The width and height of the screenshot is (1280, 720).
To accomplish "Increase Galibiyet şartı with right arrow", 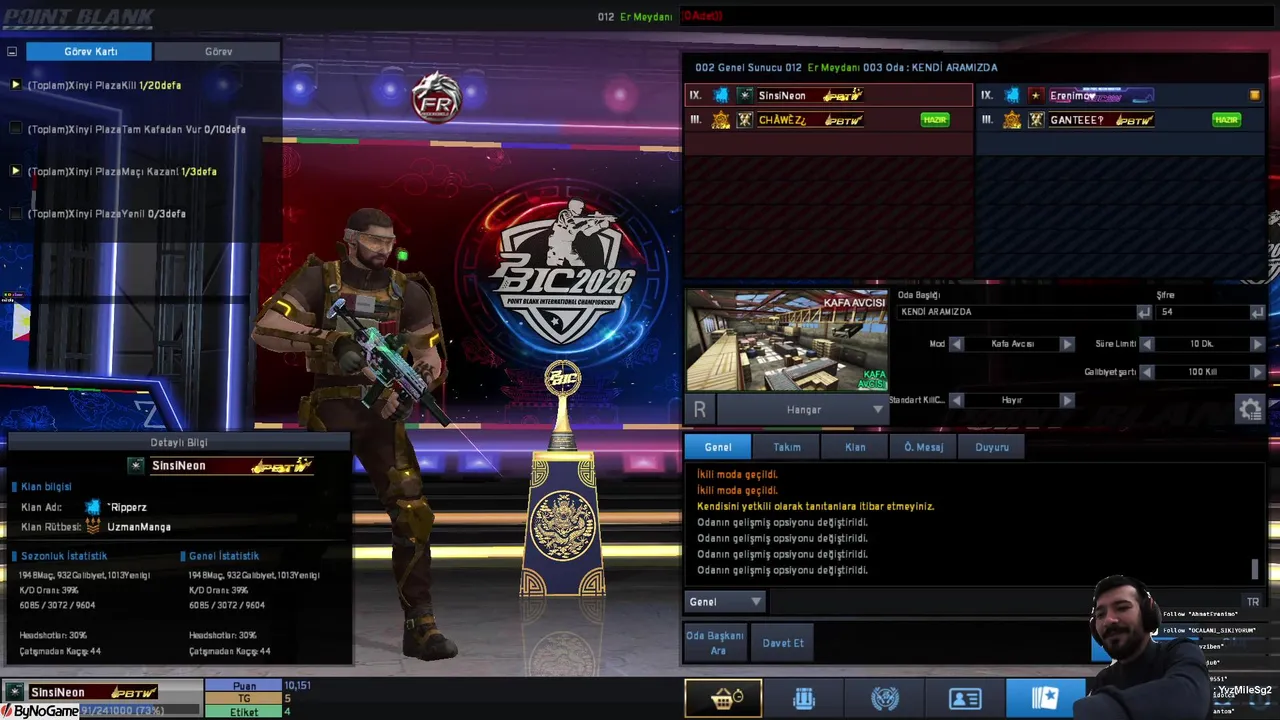I will [1257, 372].
